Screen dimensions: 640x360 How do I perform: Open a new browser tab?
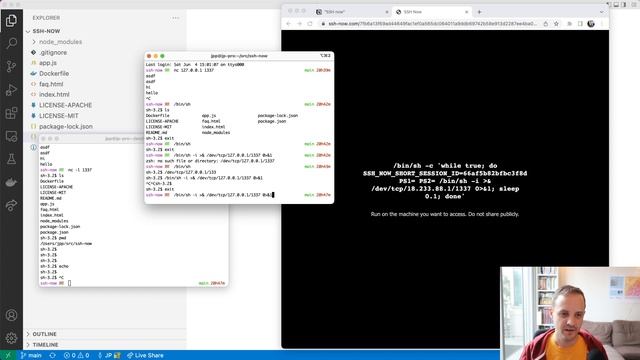click(479, 12)
